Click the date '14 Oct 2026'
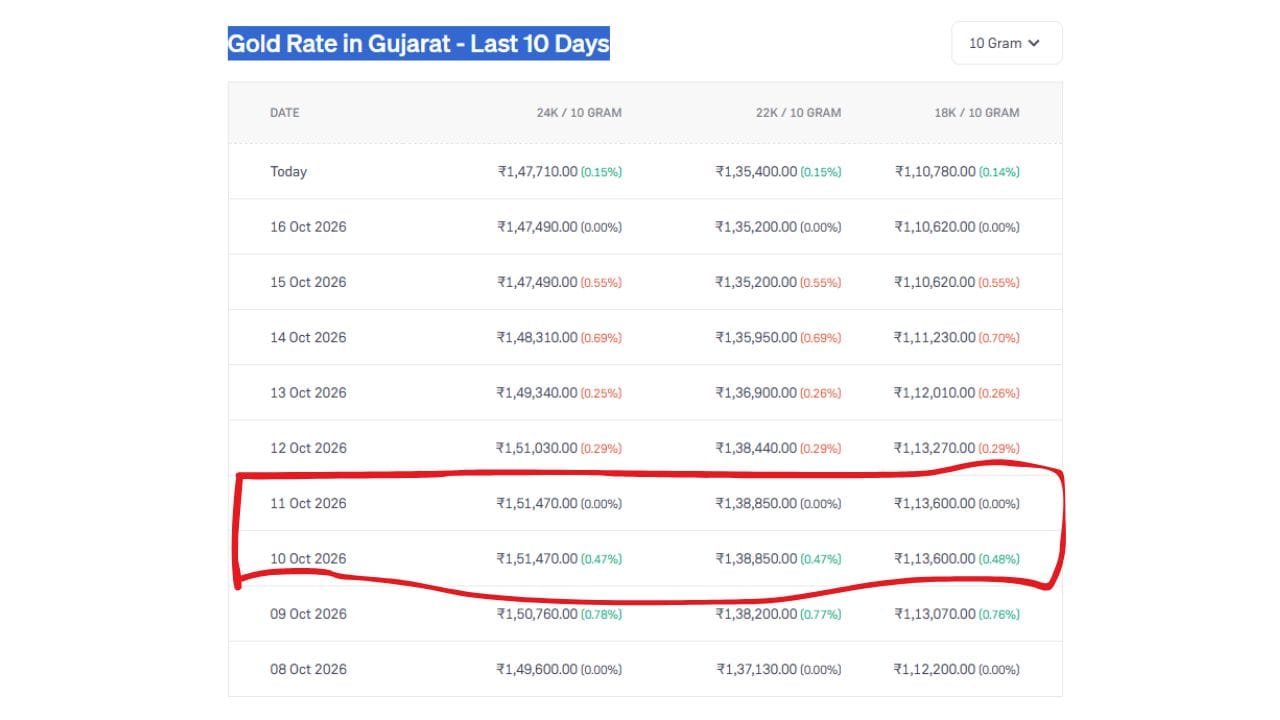This screenshot has height=720, width=1280. tap(308, 338)
